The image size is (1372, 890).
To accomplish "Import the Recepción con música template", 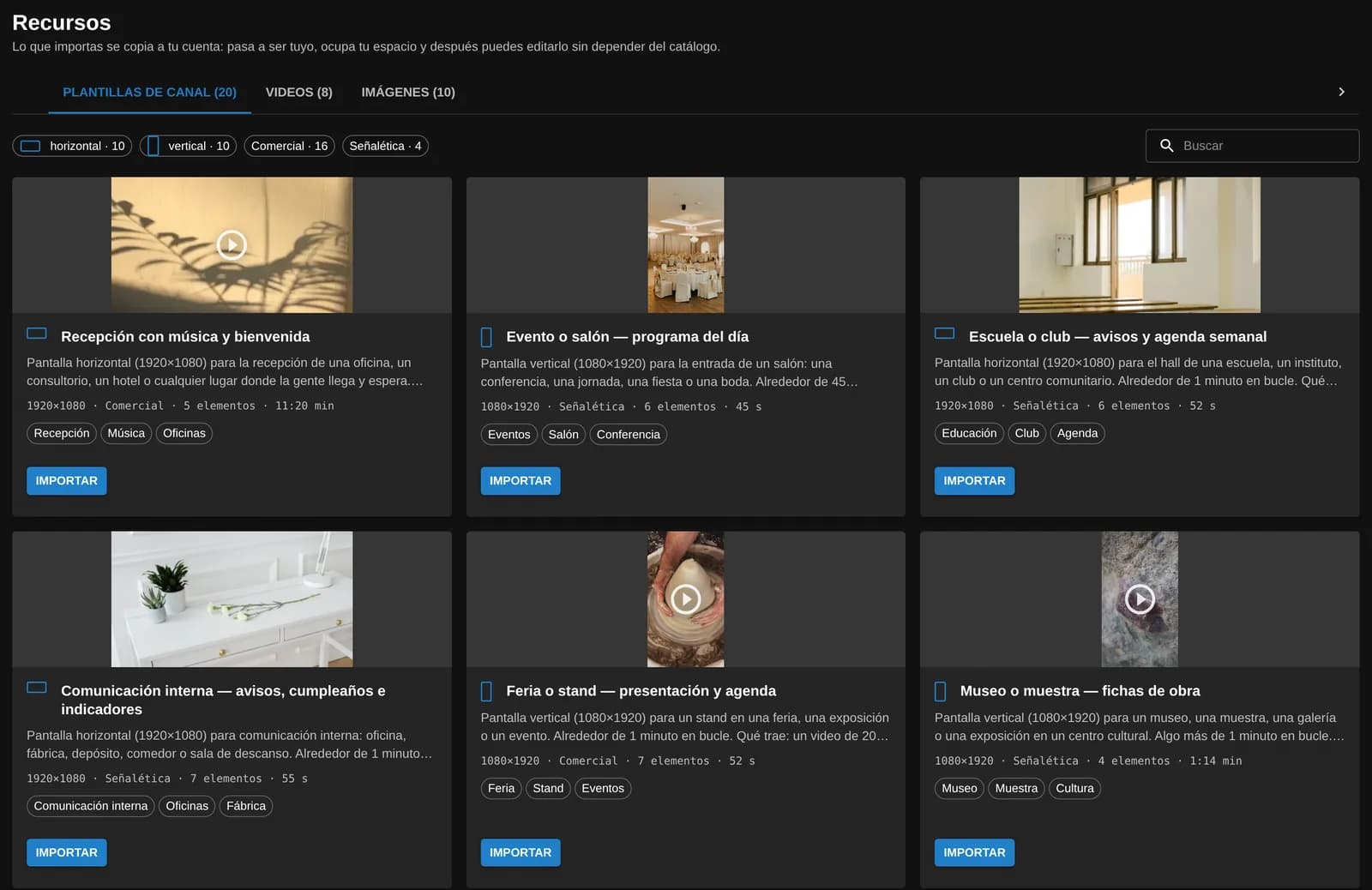I will point(67,481).
